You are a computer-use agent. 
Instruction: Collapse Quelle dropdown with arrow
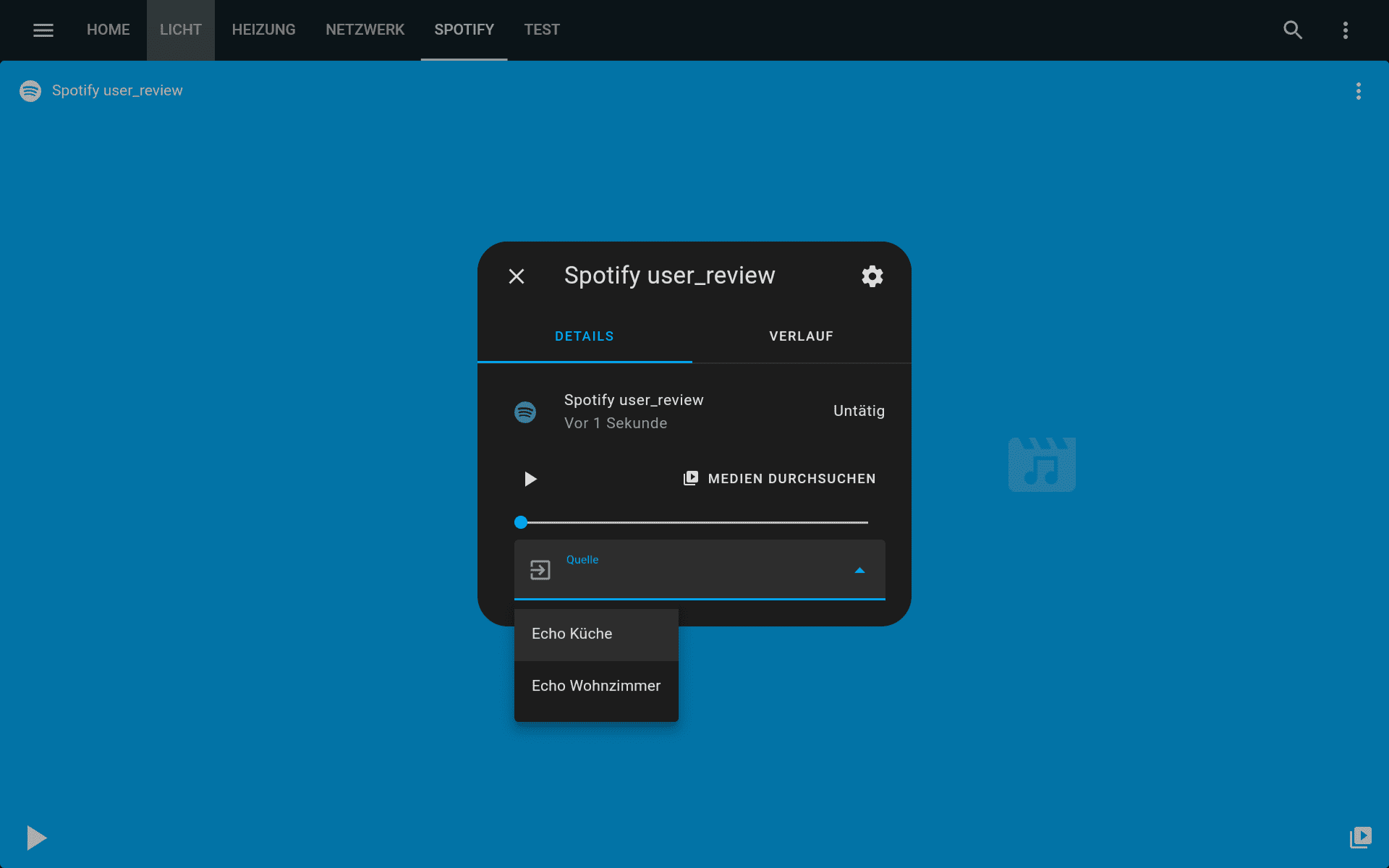click(x=859, y=571)
